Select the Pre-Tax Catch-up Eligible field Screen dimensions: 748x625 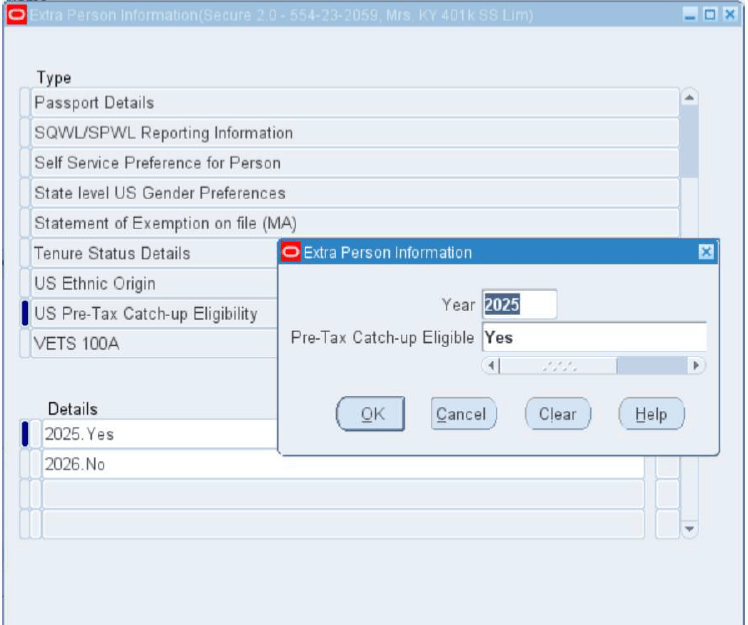(x=594, y=337)
